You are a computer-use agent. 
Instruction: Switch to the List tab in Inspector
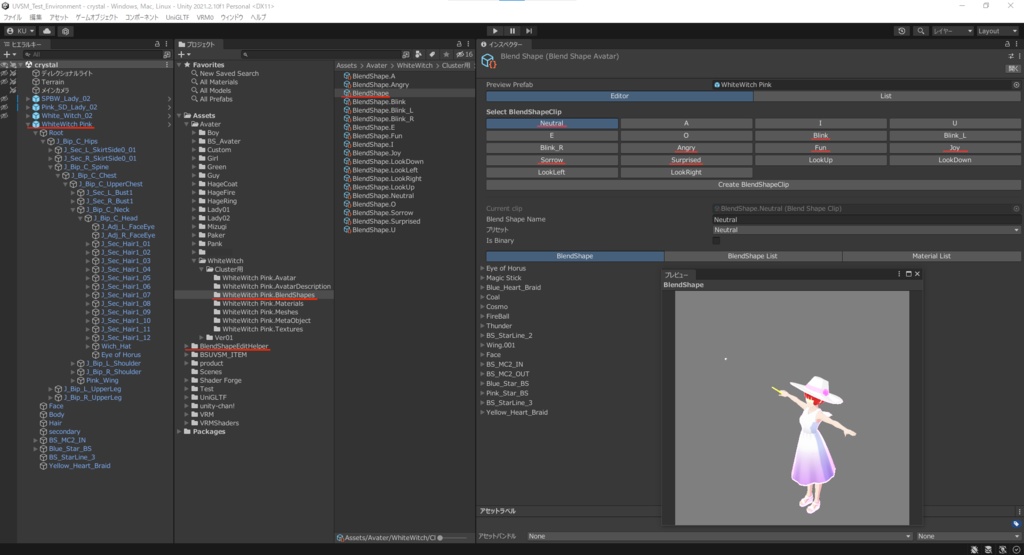[x=886, y=96]
